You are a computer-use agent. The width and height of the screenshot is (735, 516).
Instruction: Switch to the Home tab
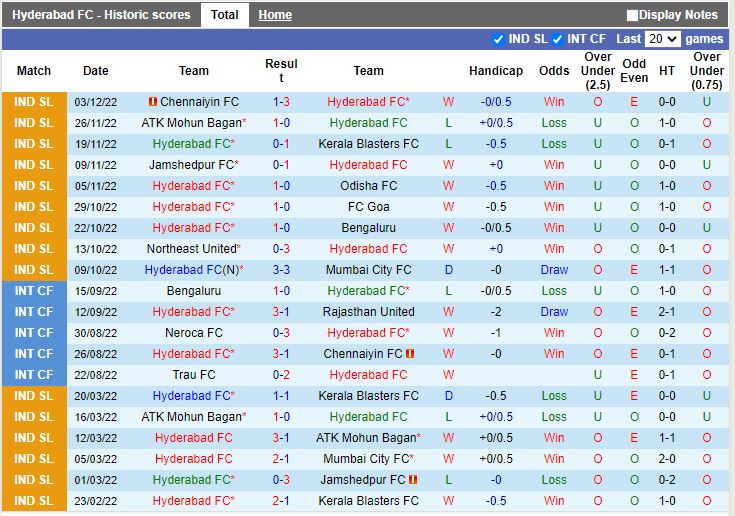pos(275,15)
